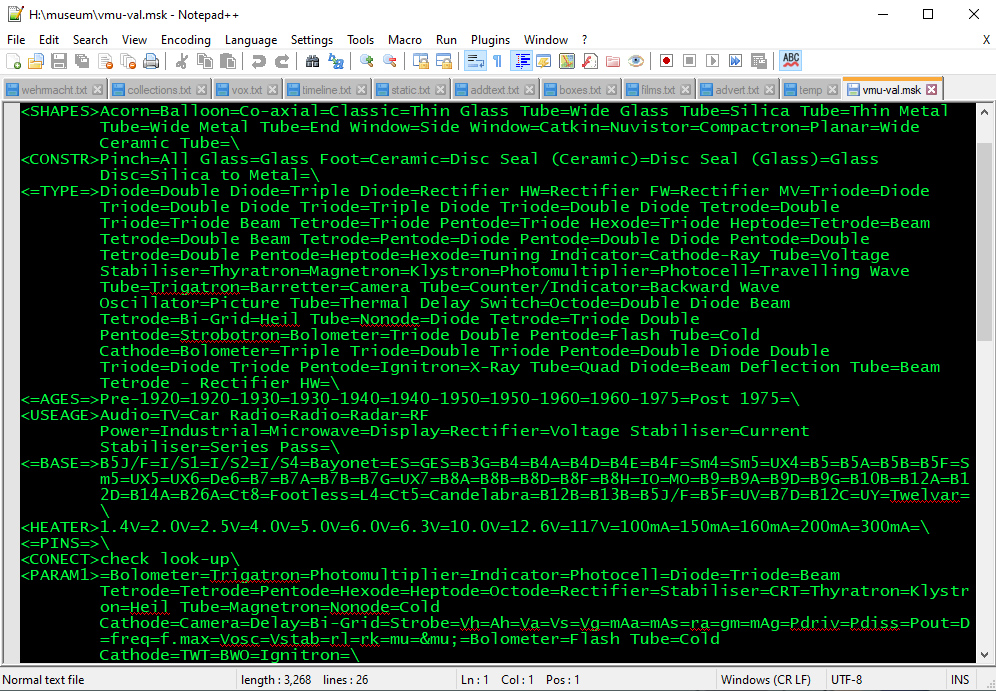Play back the recorded macro
Screen dimensions: 996x691
[x=712, y=61]
